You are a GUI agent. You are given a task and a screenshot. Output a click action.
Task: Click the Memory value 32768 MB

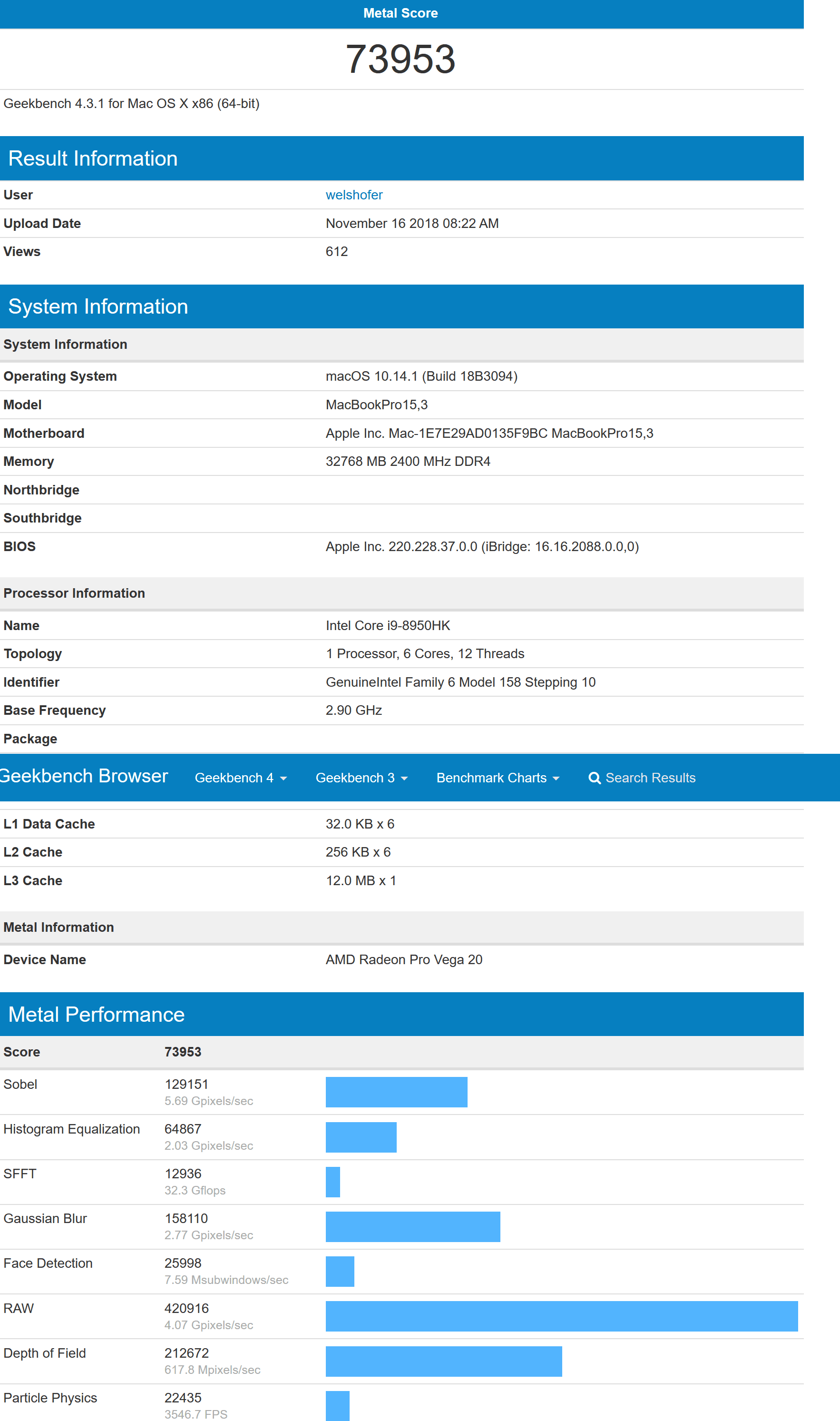point(408,462)
